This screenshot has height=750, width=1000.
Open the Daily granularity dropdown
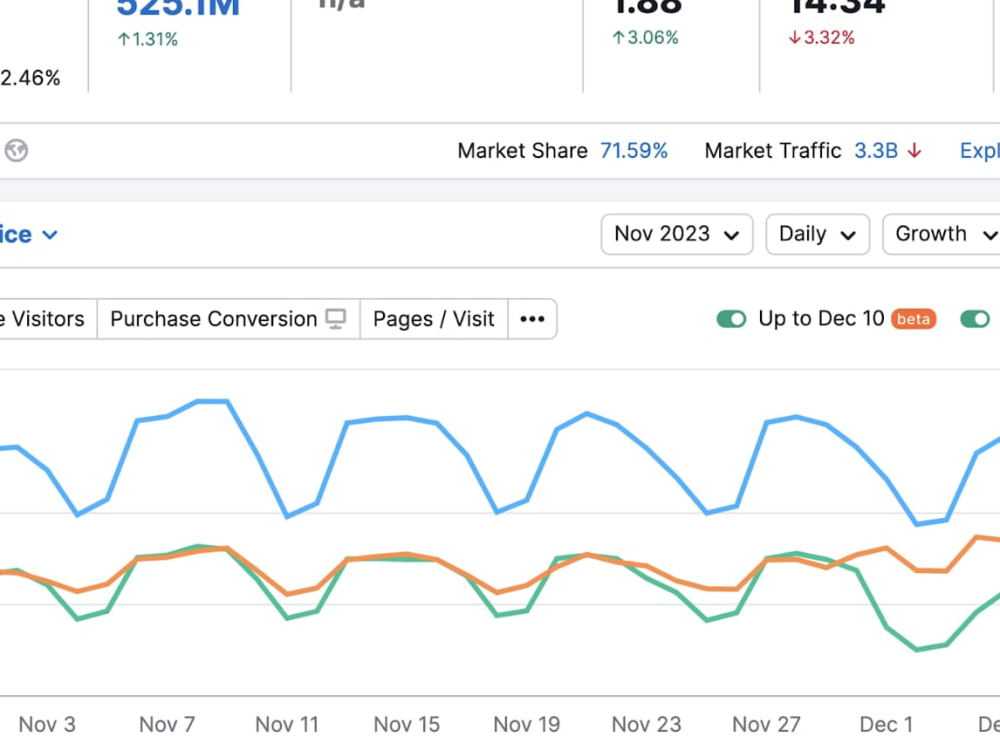pyautogui.click(x=818, y=234)
